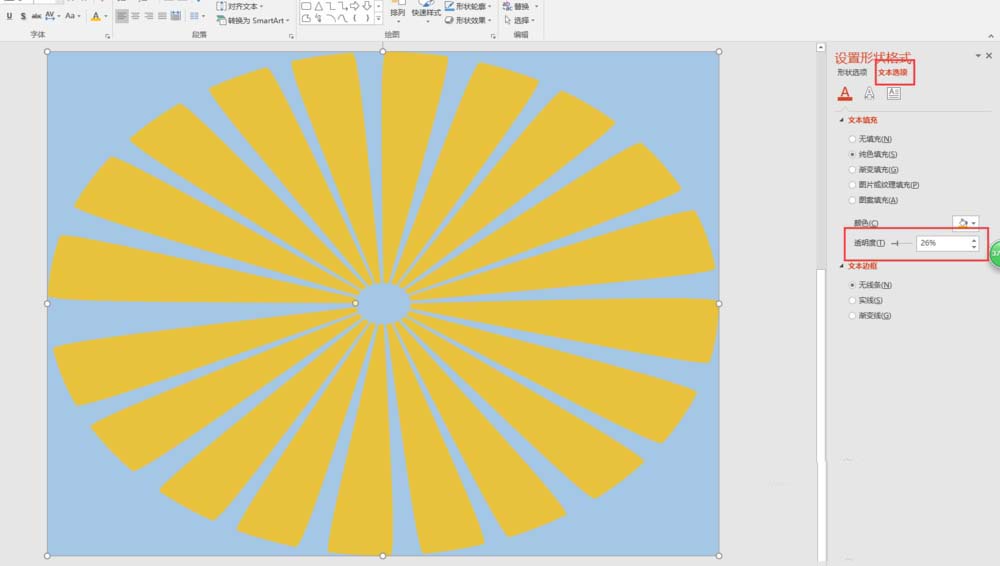Increase transparency with up spinner
The image size is (1000, 566).
(x=974, y=240)
